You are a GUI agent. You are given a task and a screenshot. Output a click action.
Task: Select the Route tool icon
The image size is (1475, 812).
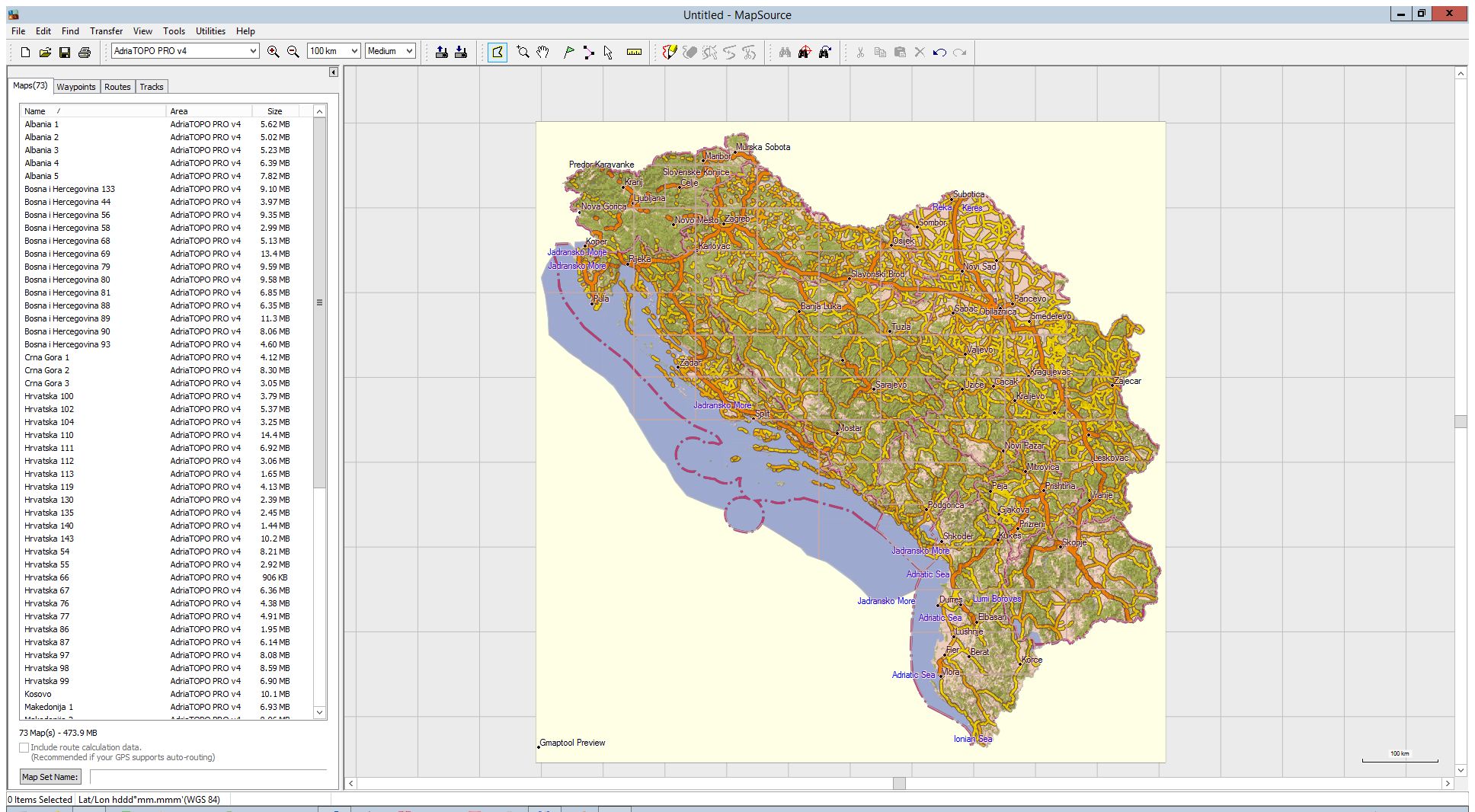click(x=588, y=52)
